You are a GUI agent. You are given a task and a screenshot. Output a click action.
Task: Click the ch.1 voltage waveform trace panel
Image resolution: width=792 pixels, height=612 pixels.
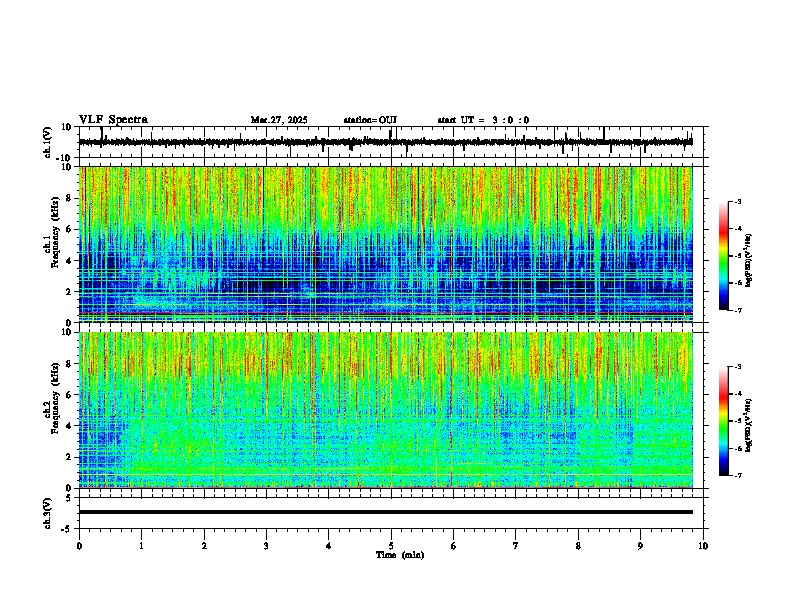(391, 142)
